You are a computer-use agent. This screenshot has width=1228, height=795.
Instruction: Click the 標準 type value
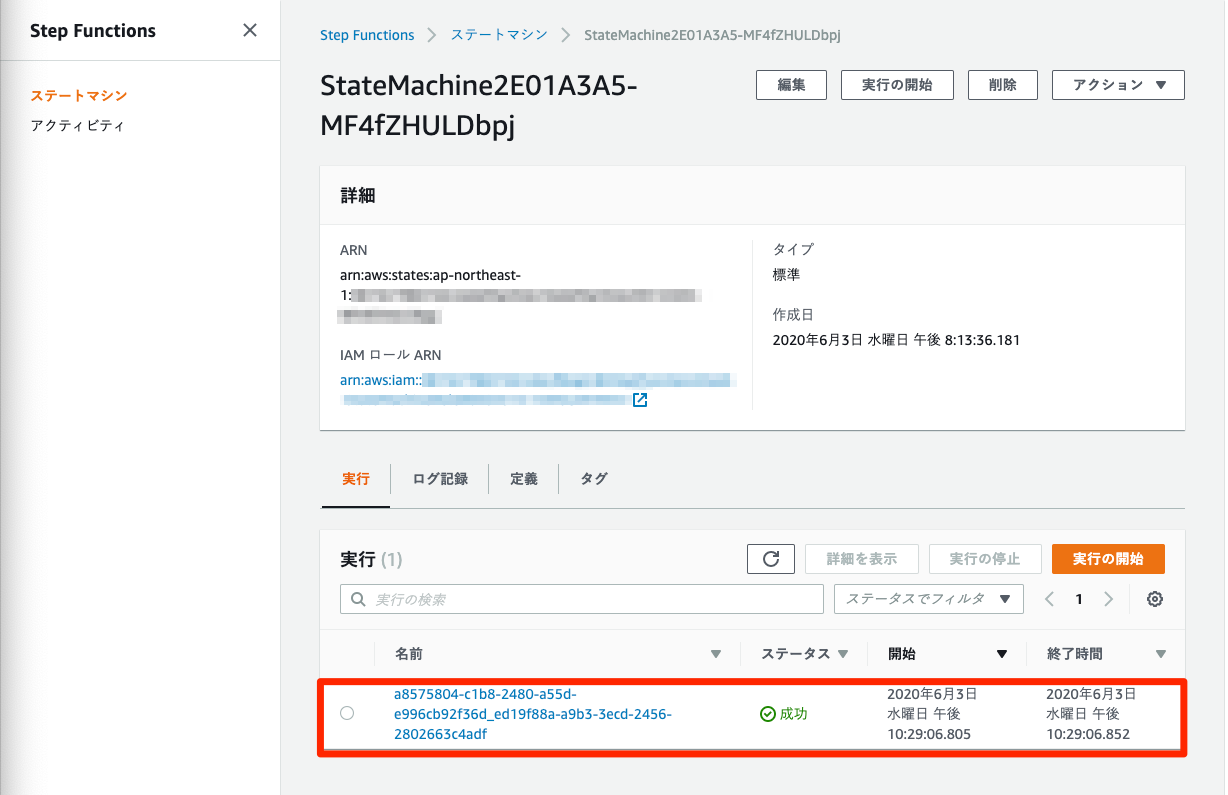786,275
